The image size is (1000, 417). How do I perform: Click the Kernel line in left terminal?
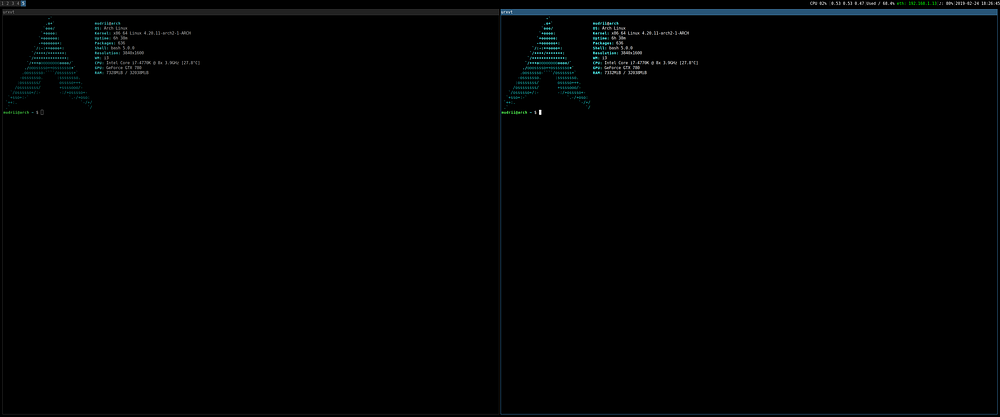click(x=142, y=33)
